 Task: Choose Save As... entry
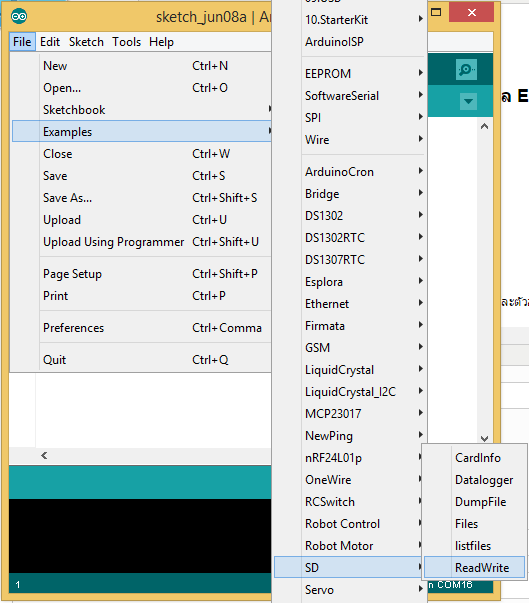141,198
